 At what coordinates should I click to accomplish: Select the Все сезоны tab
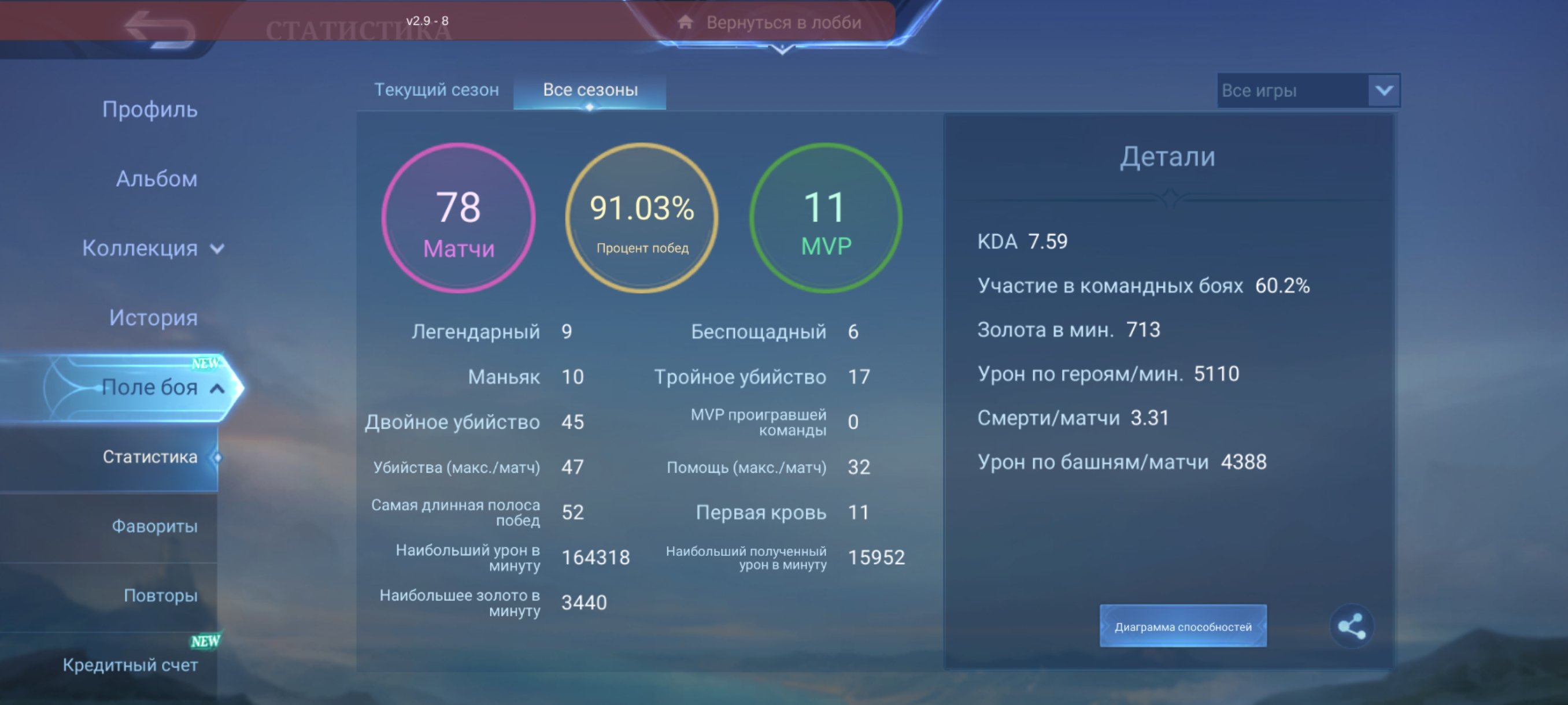click(590, 90)
